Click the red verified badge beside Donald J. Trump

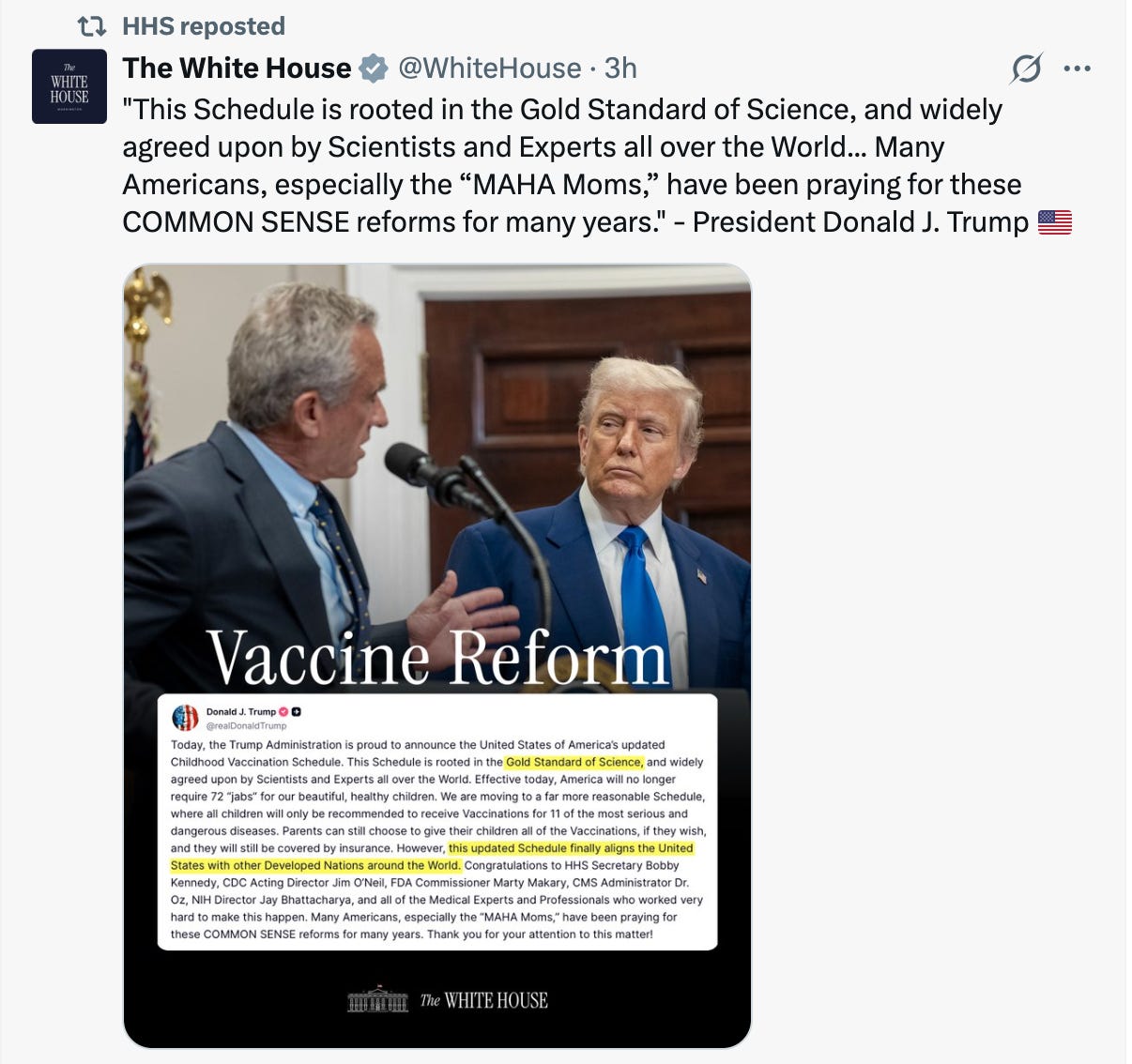pos(283,711)
